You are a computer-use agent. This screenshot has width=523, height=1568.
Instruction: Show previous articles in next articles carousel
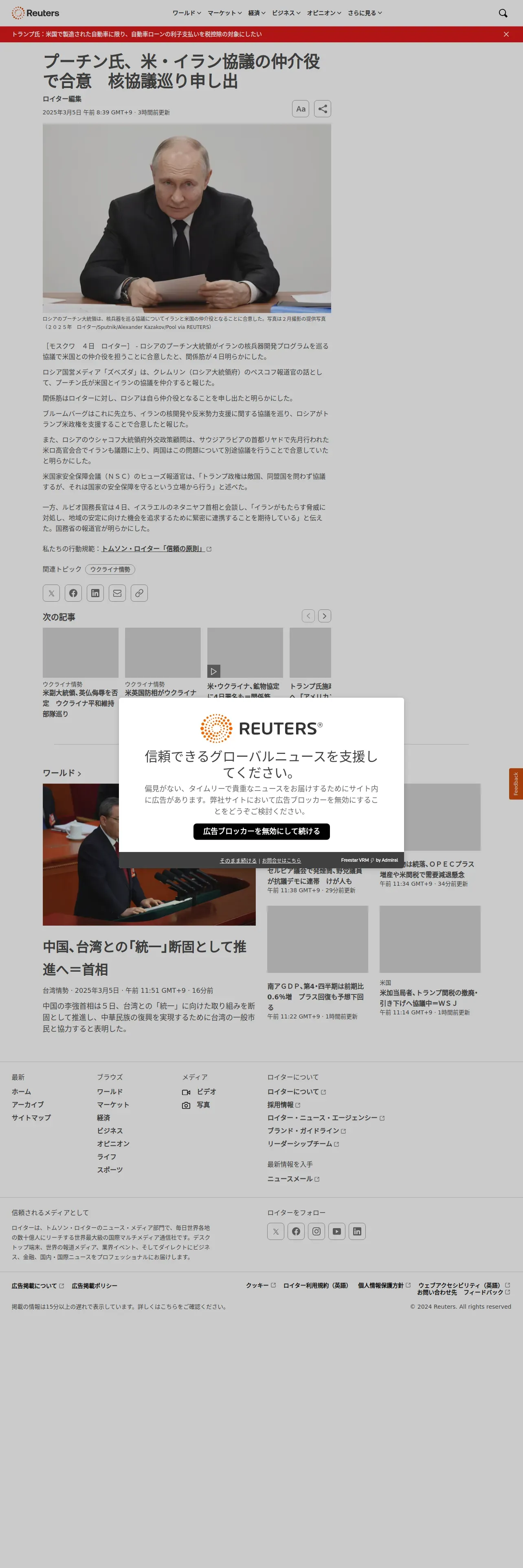[309, 616]
